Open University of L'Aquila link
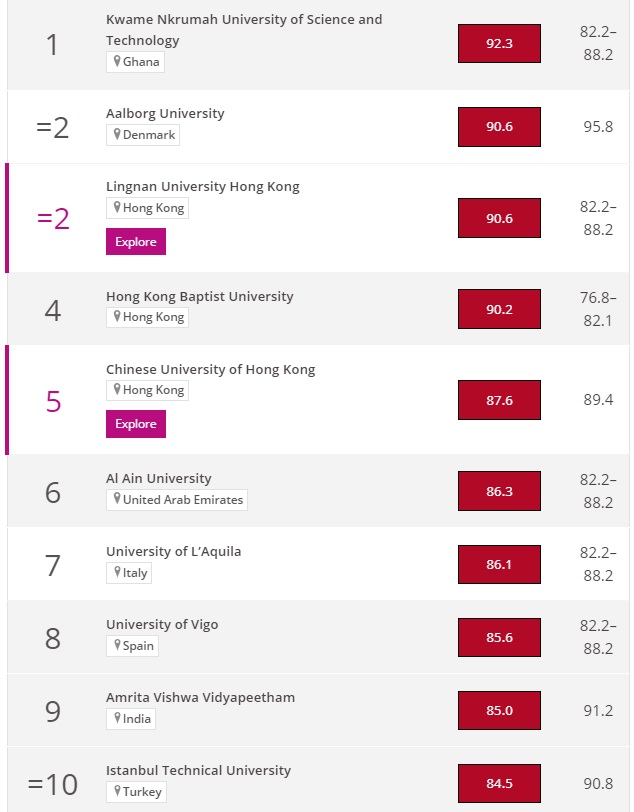 173,552
